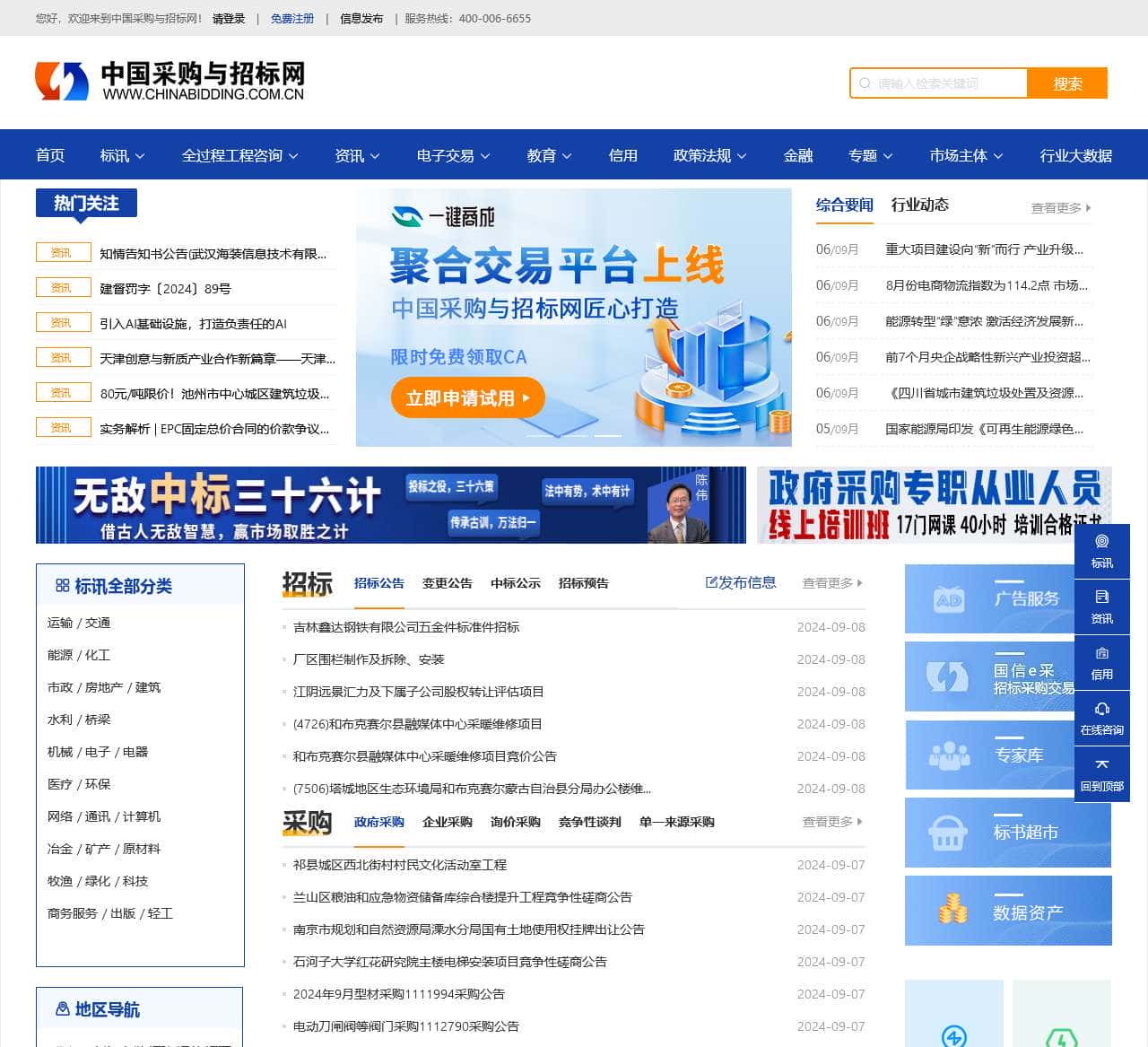Switch to 招标预告 tab
Image resolution: width=1148 pixels, height=1047 pixels.
point(583,583)
